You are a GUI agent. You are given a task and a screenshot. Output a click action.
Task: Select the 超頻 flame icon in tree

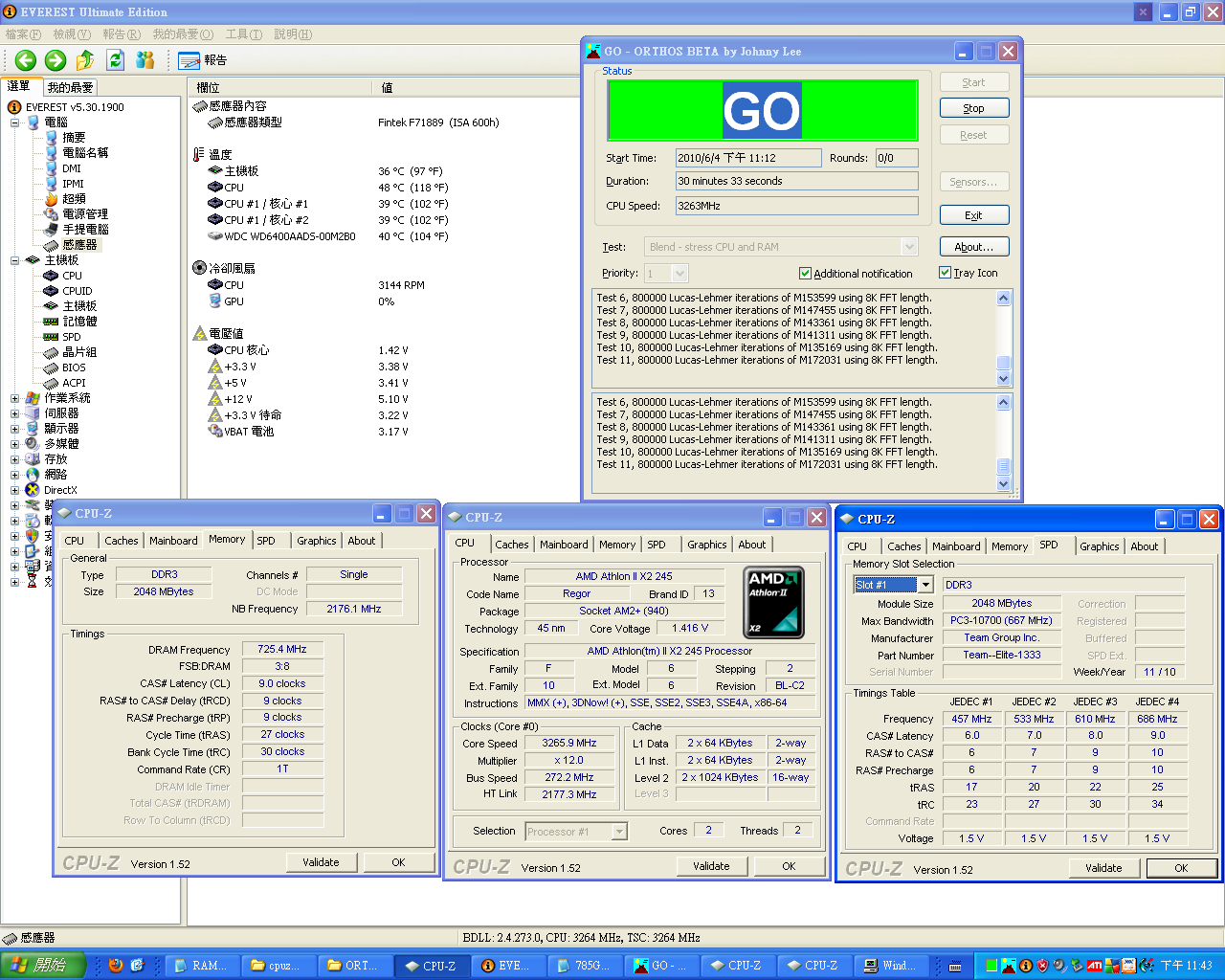pyautogui.click(x=52, y=199)
